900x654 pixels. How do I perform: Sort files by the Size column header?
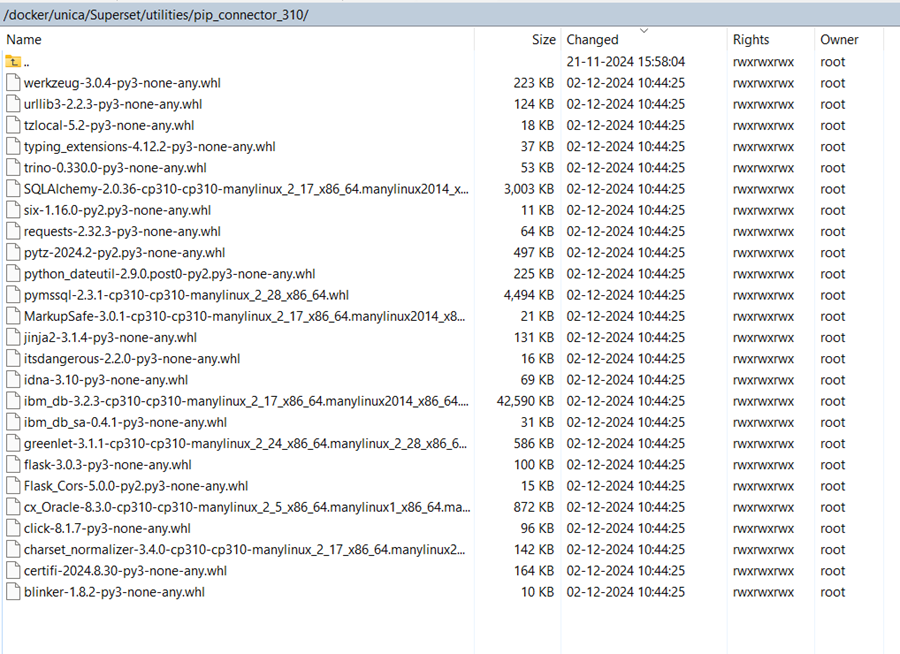543,39
